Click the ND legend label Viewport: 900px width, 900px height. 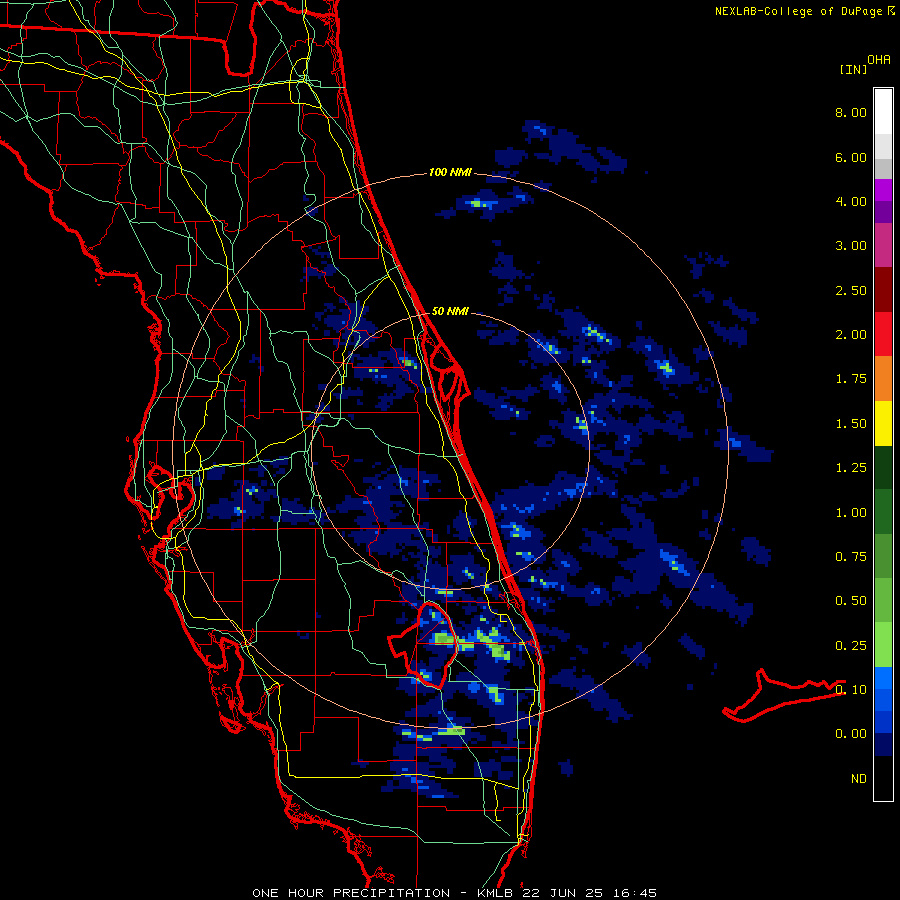coord(859,779)
